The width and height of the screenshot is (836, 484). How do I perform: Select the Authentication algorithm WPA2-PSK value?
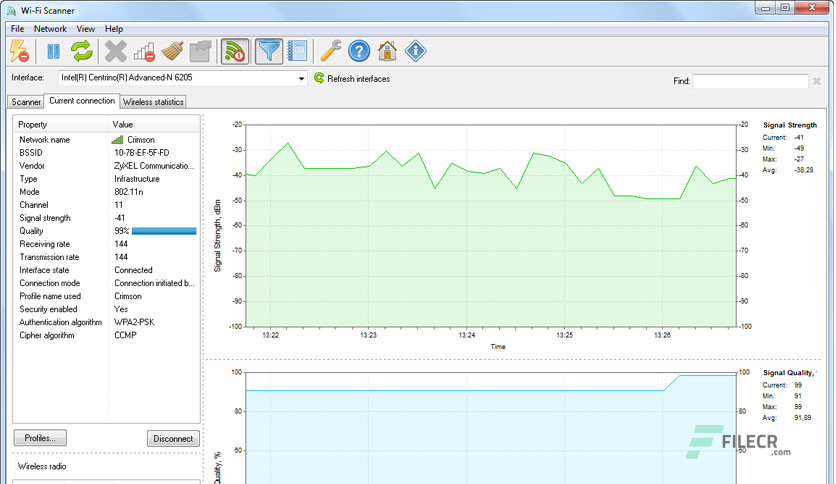(x=134, y=322)
